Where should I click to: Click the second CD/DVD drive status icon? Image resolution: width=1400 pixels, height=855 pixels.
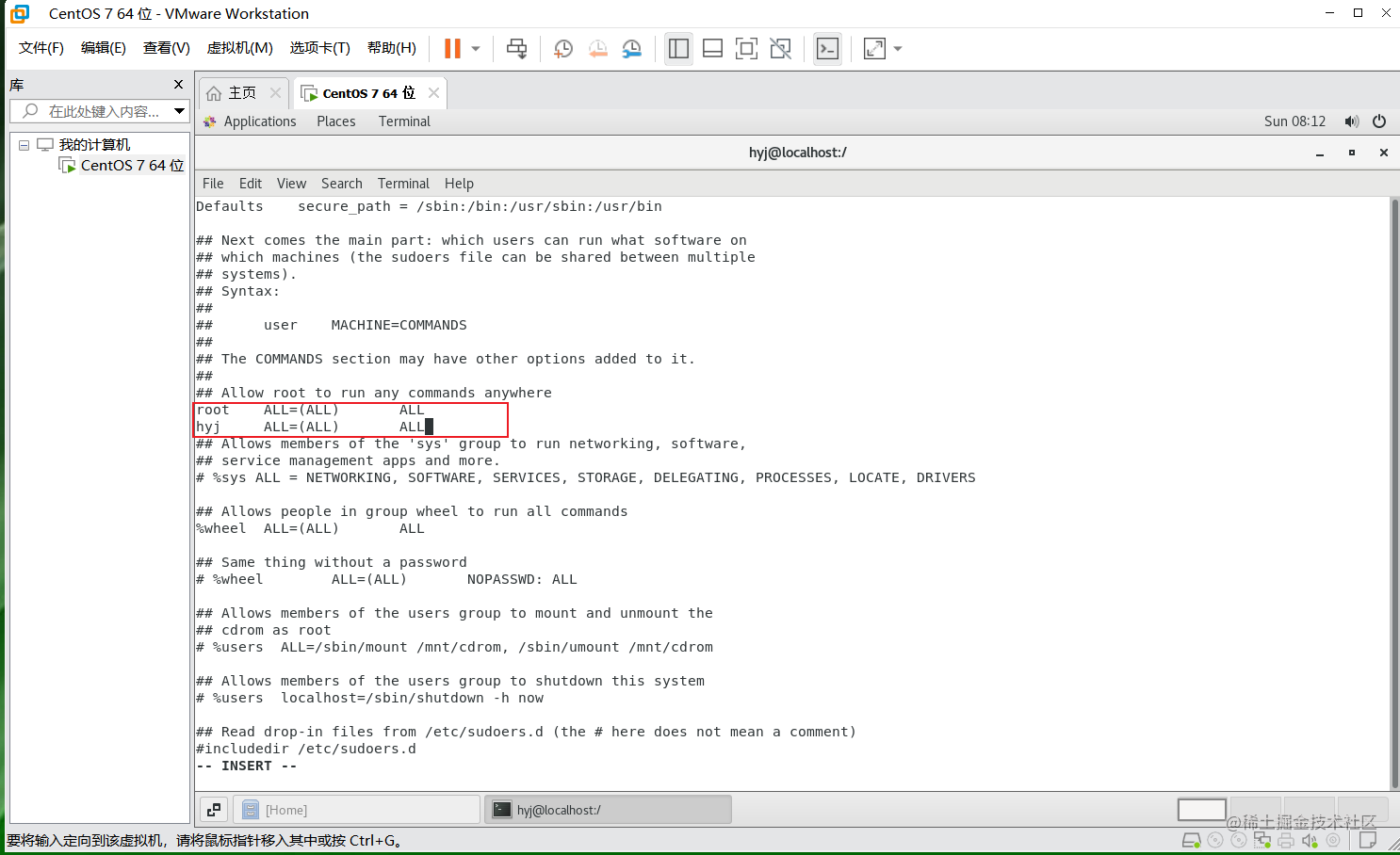coord(1239,840)
